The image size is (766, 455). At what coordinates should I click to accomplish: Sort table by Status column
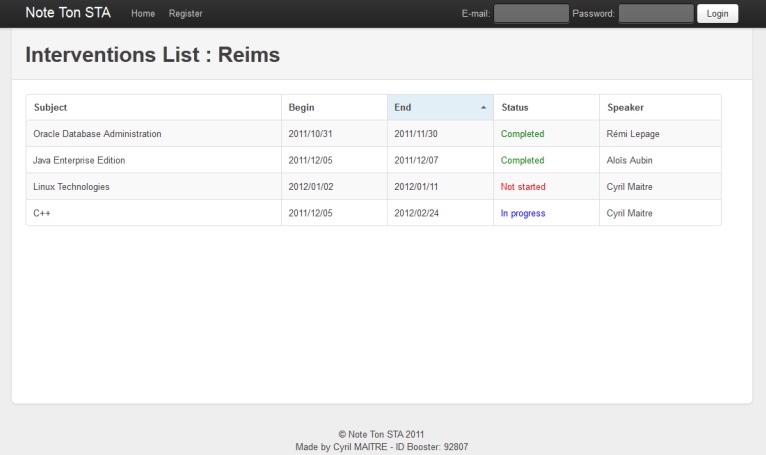tap(546, 108)
